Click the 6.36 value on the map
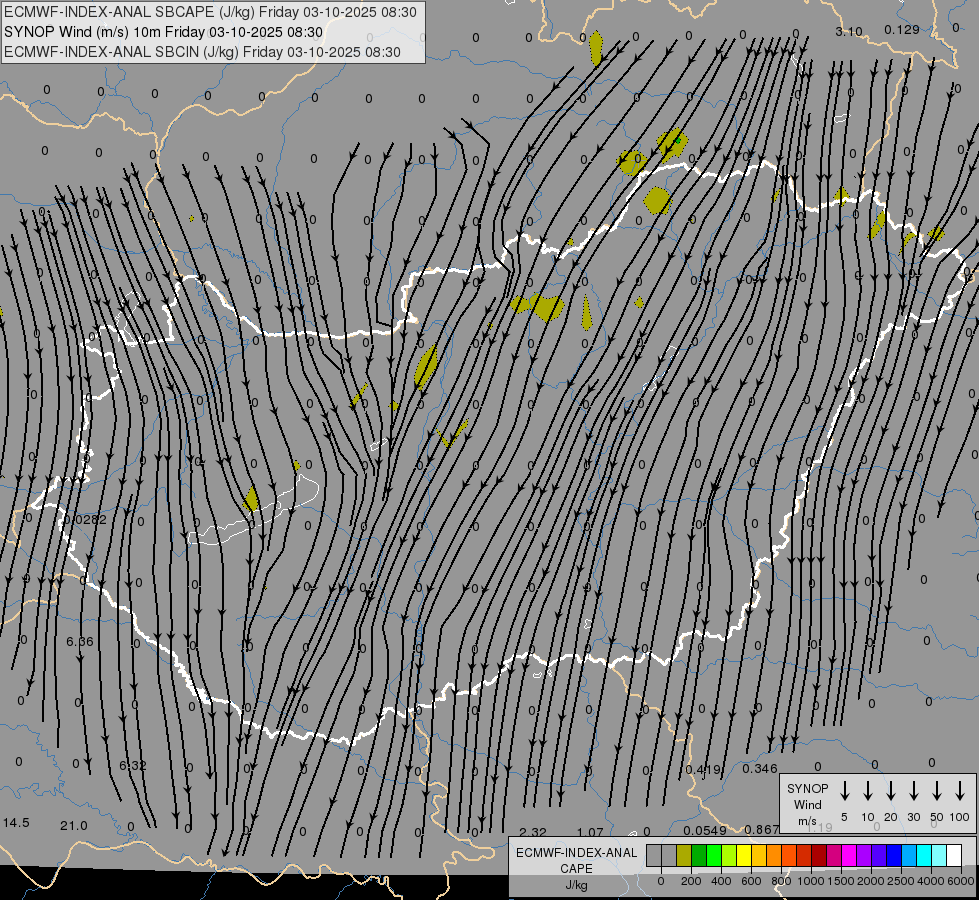 click(x=79, y=641)
